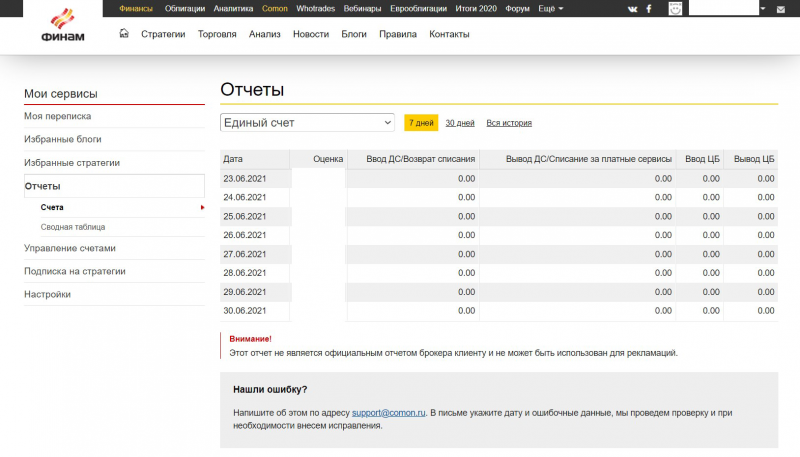Image resolution: width=800 pixels, height=457 pixels.
Task: Open the mail envelope icon
Action: click(781, 8)
